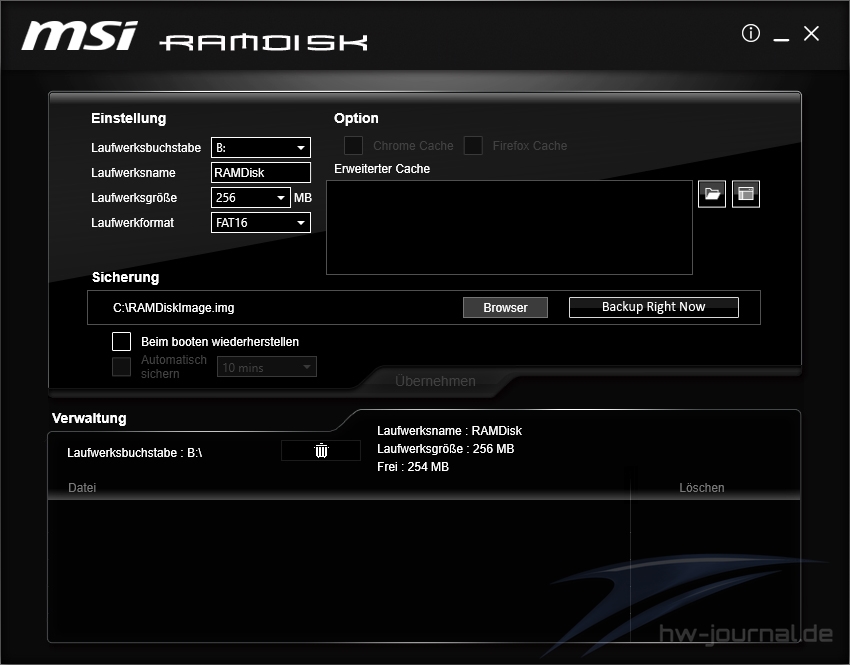Enable the Firefox Cache checkbox
This screenshot has height=665, width=850.
click(473, 145)
